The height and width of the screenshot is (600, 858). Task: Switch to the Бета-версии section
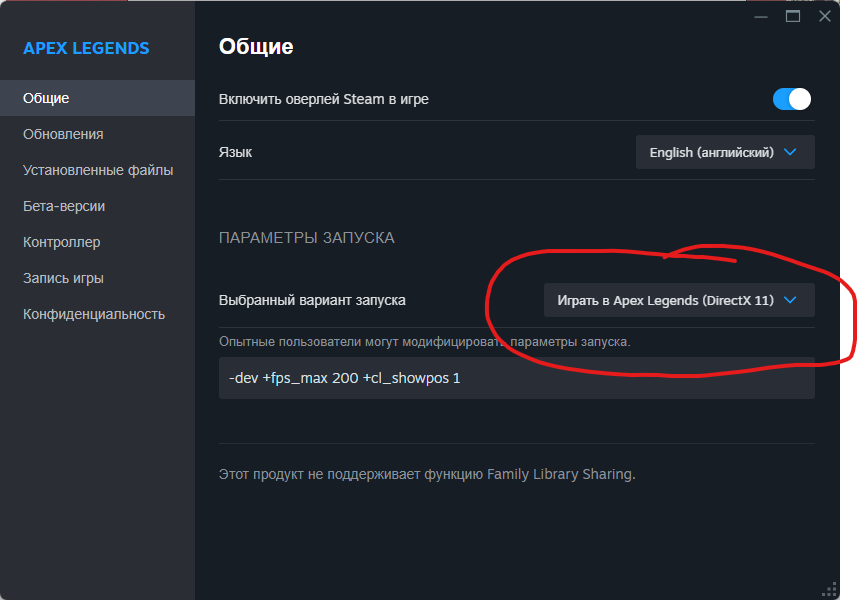tap(64, 206)
